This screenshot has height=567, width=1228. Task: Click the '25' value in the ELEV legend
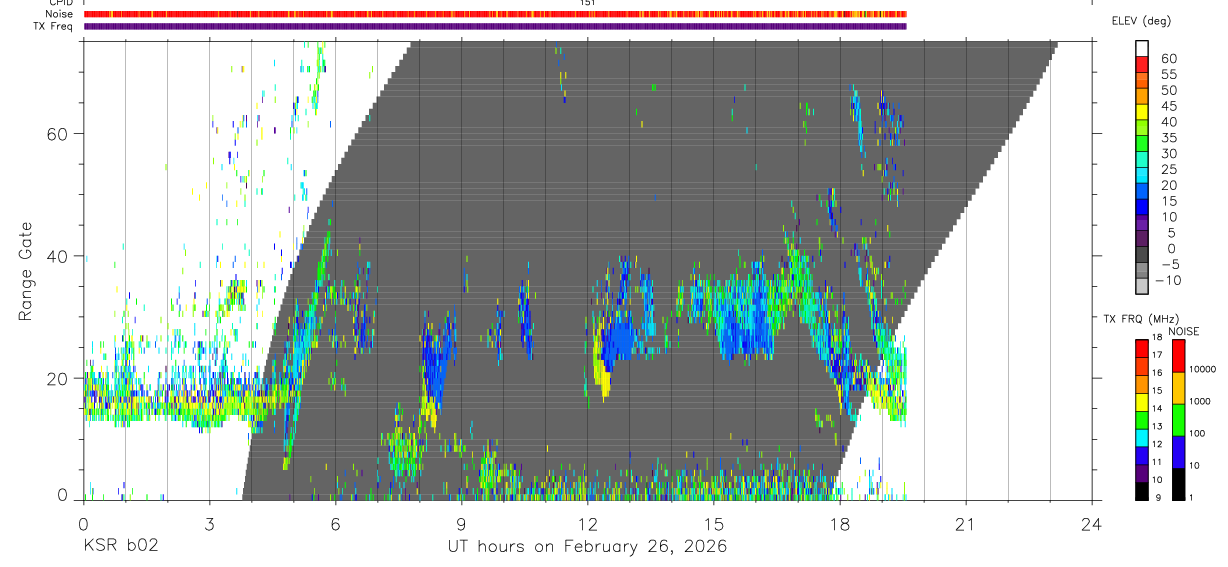[1167, 169]
